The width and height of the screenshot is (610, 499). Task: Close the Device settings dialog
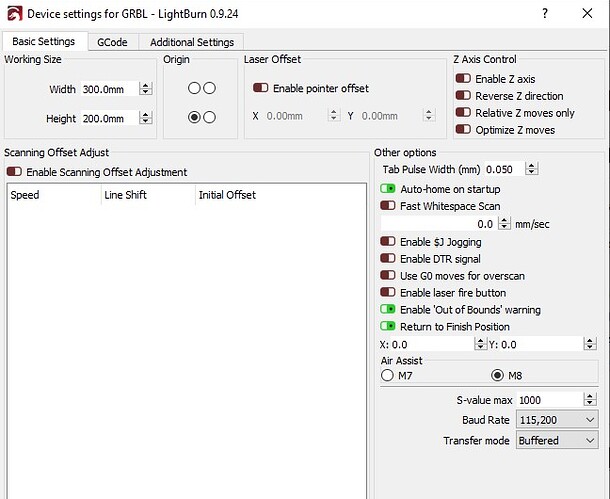coord(587,14)
